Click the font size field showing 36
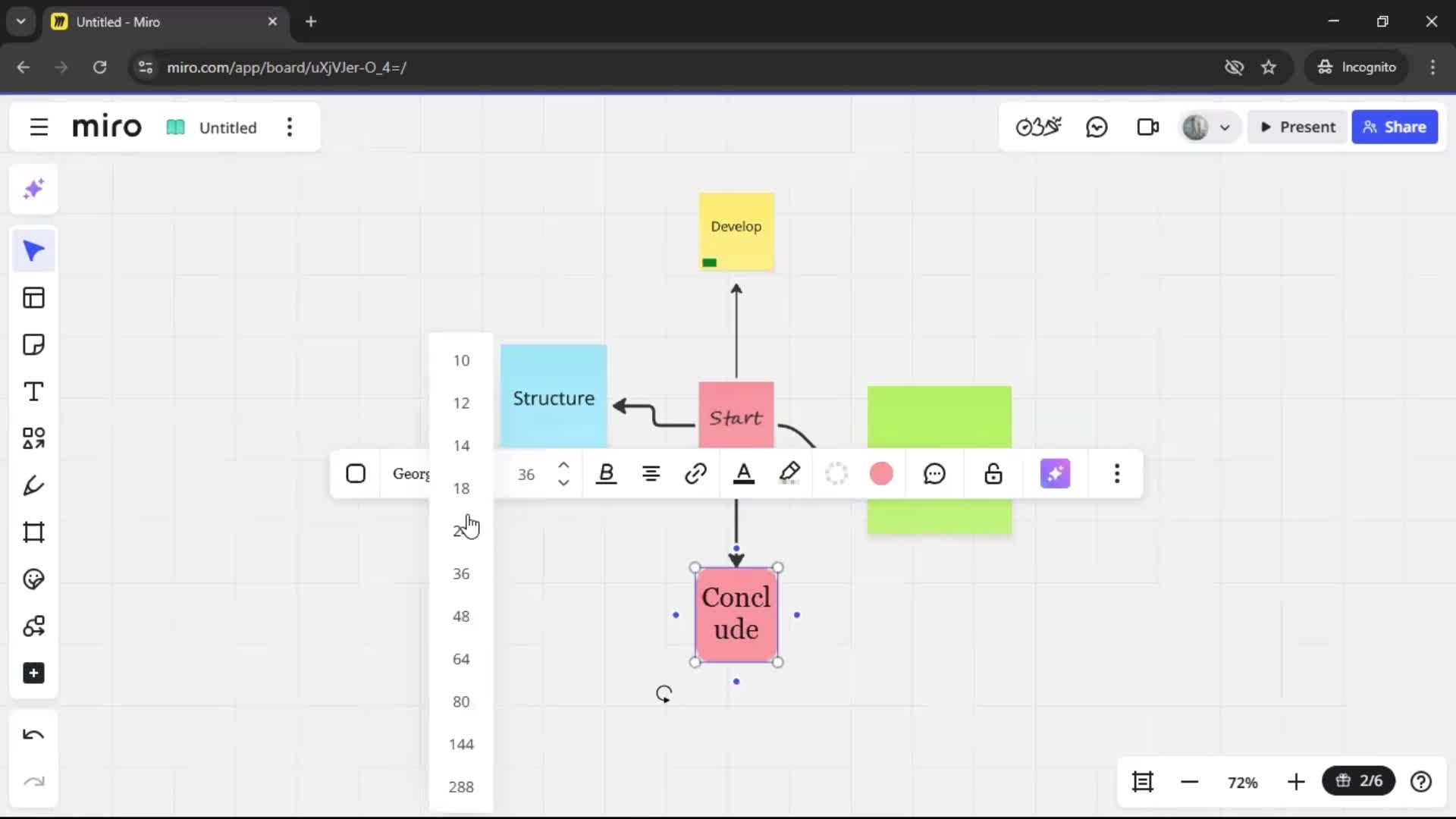1456x819 pixels. click(526, 475)
